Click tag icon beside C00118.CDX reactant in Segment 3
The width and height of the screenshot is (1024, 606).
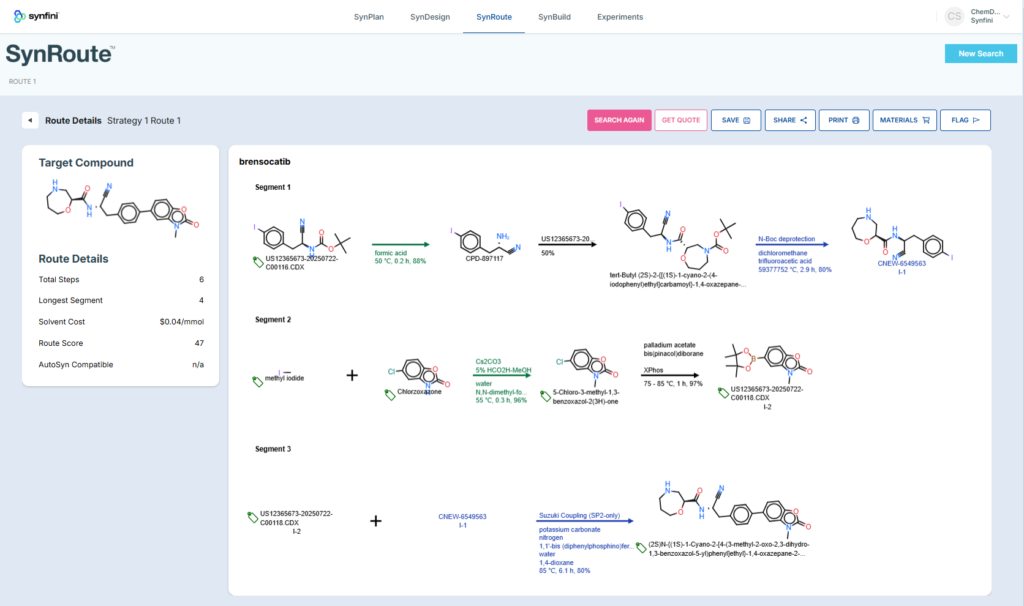(x=253, y=517)
